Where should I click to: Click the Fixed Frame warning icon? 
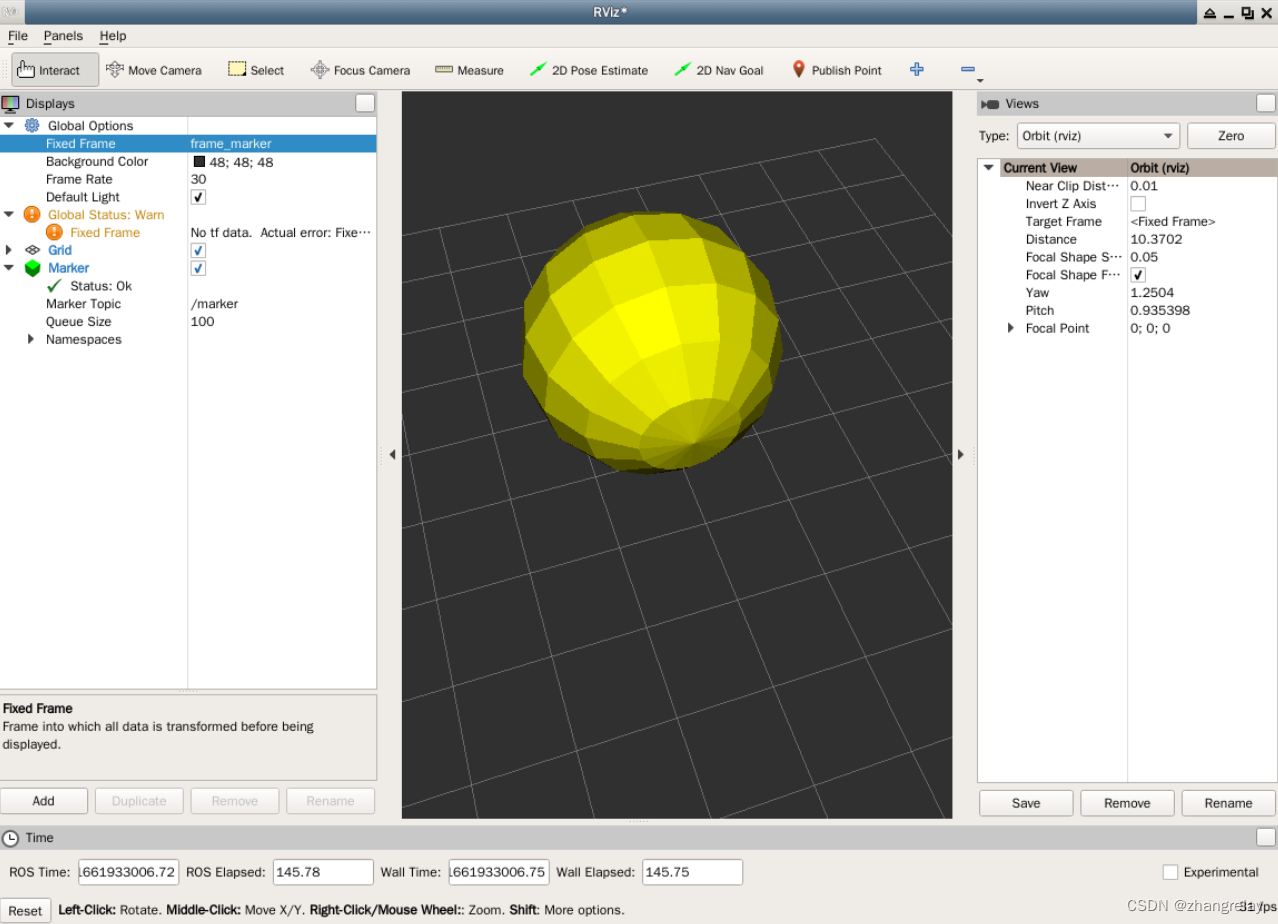tap(54, 232)
